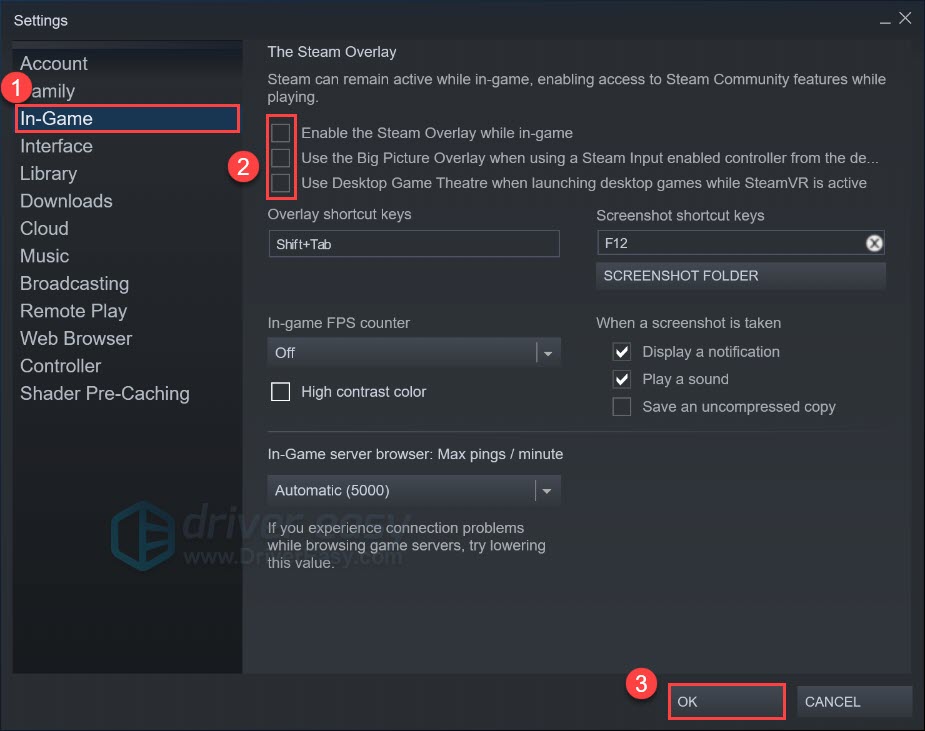Screen dimensions: 925x731
Task: Click the Overlay shortcut keys Shift+Tab field
Action: pos(414,244)
